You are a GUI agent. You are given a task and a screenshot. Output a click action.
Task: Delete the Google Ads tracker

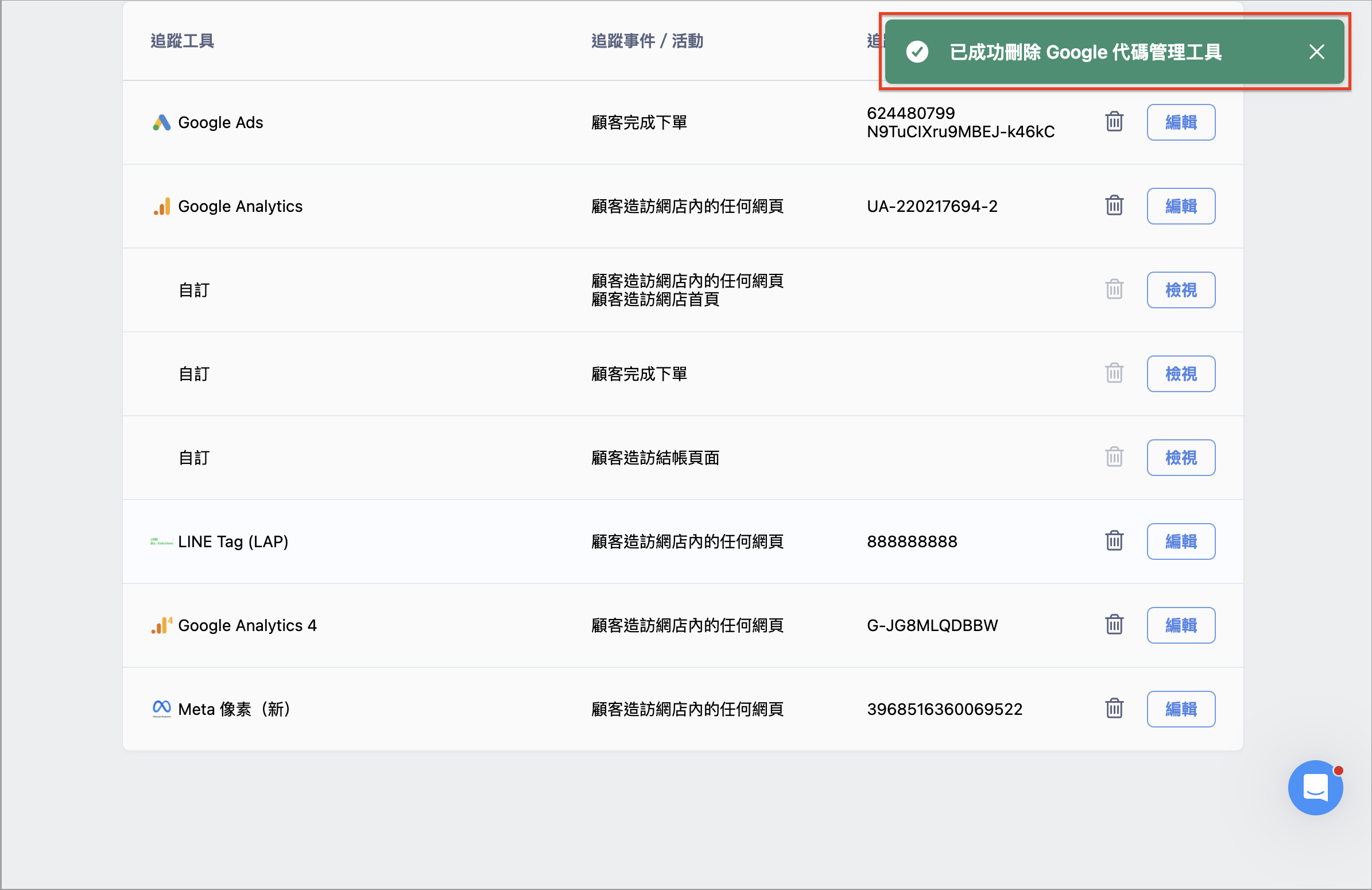[x=1114, y=122]
